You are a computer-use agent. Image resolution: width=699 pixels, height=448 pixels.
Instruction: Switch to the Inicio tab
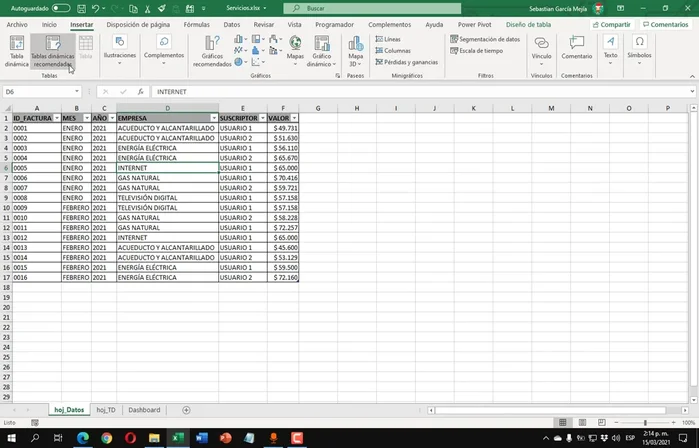click(x=49, y=25)
